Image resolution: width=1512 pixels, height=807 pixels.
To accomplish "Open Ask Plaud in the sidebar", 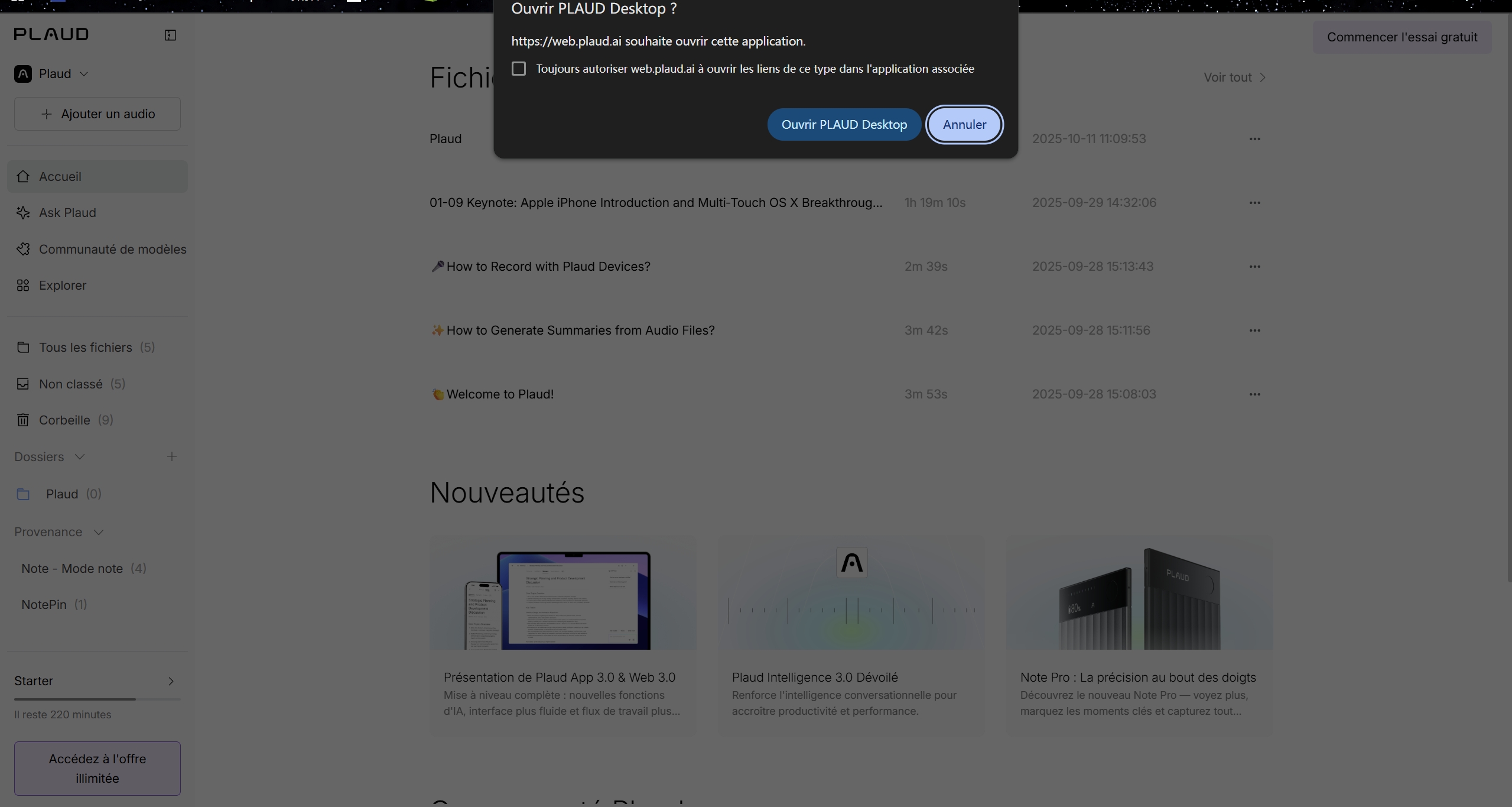I will click(97, 213).
